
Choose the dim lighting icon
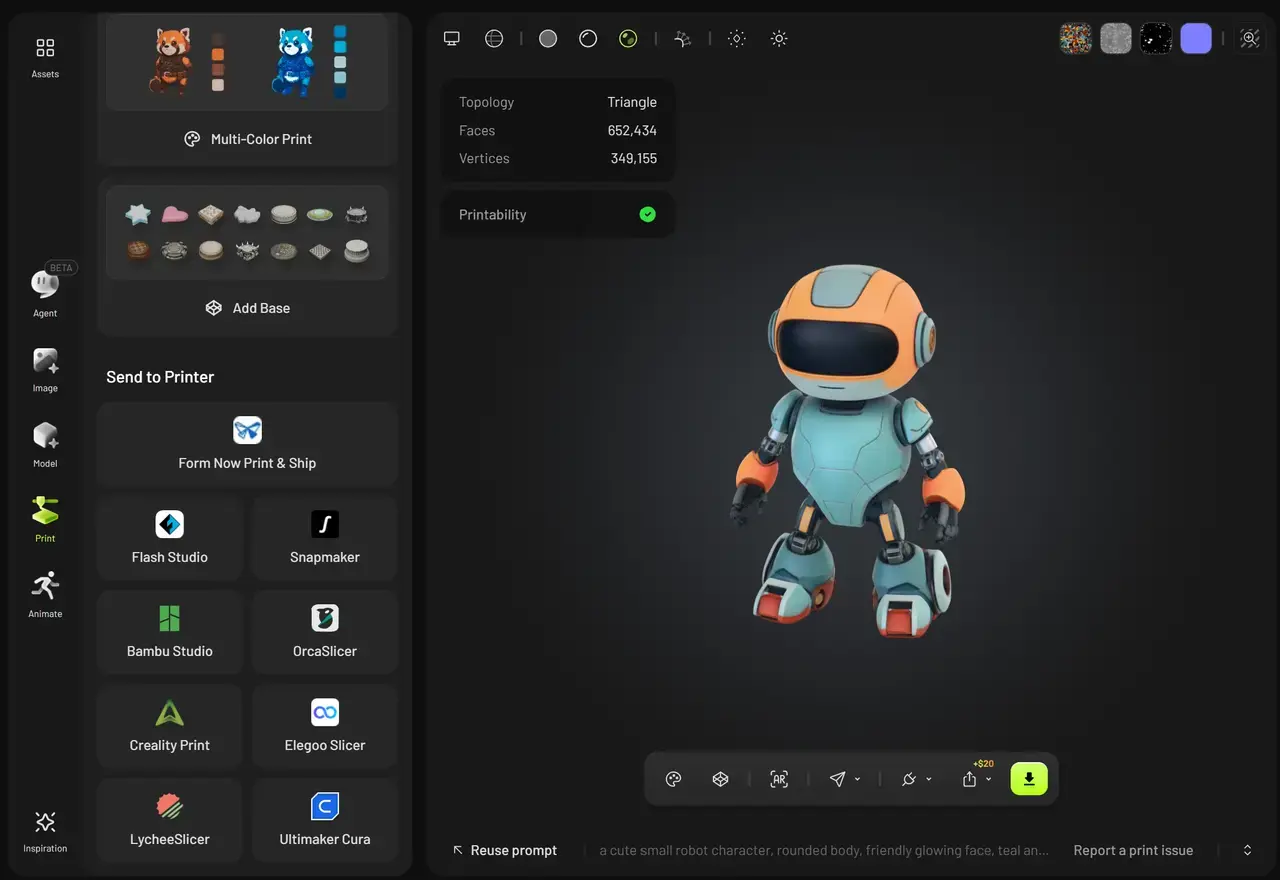tap(737, 38)
